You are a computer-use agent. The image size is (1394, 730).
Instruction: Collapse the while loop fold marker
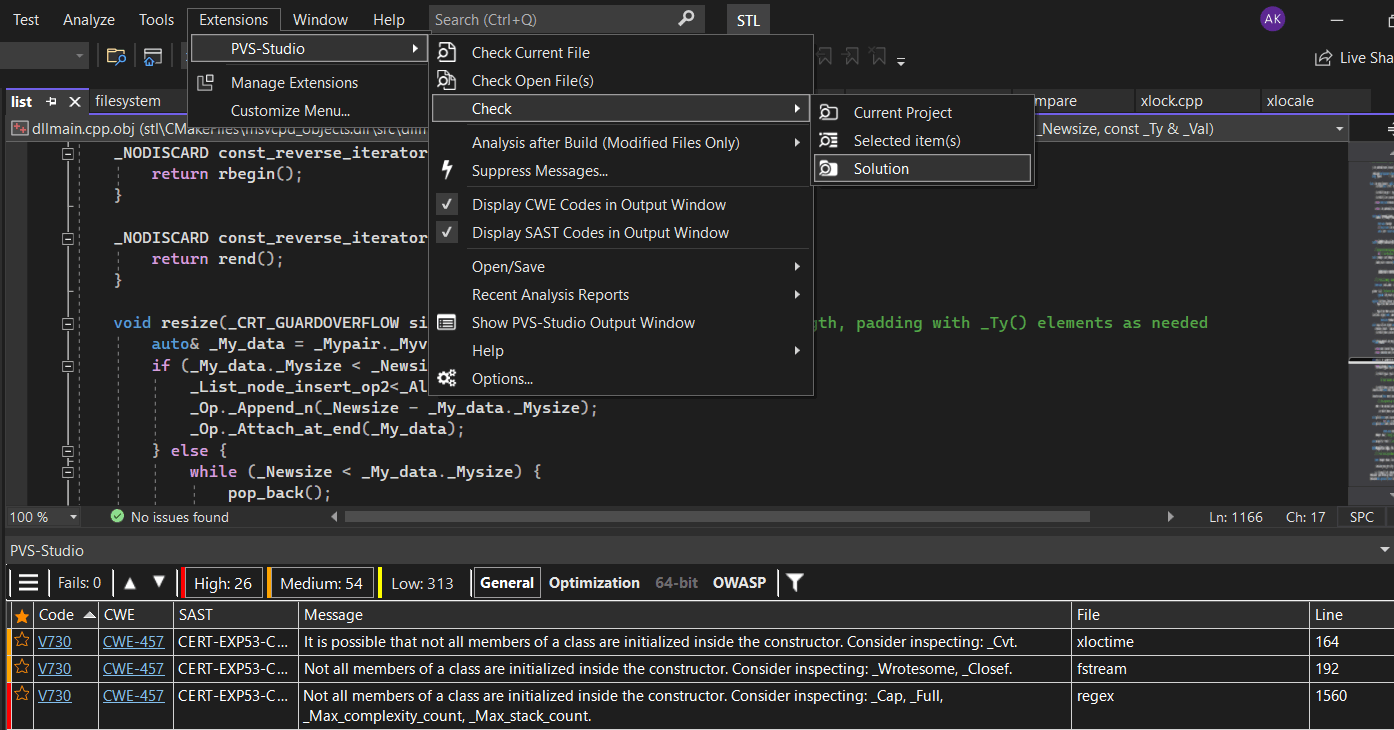[68, 472]
